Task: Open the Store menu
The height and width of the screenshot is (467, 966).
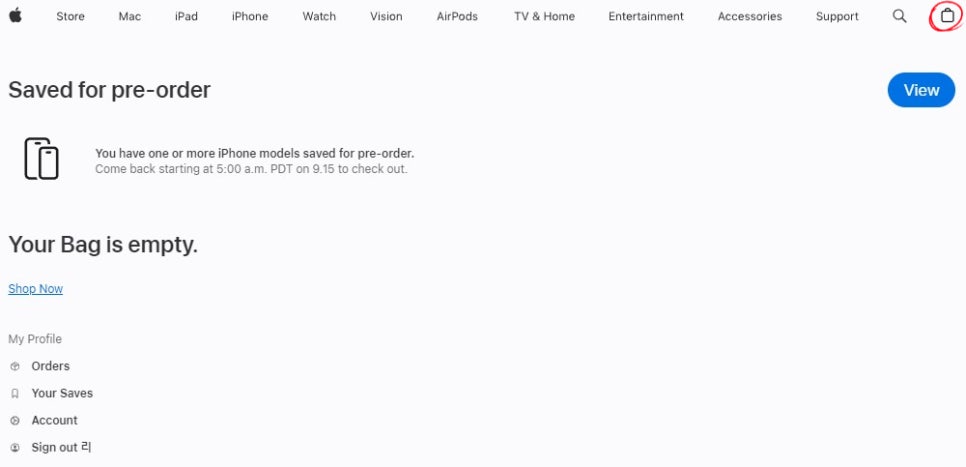Action: pyautogui.click(x=70, y=16)
